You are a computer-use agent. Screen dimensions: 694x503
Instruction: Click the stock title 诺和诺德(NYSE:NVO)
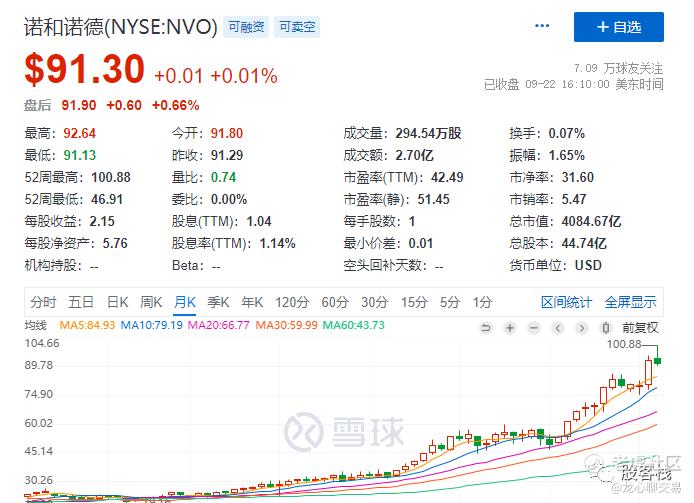[121, 27]
